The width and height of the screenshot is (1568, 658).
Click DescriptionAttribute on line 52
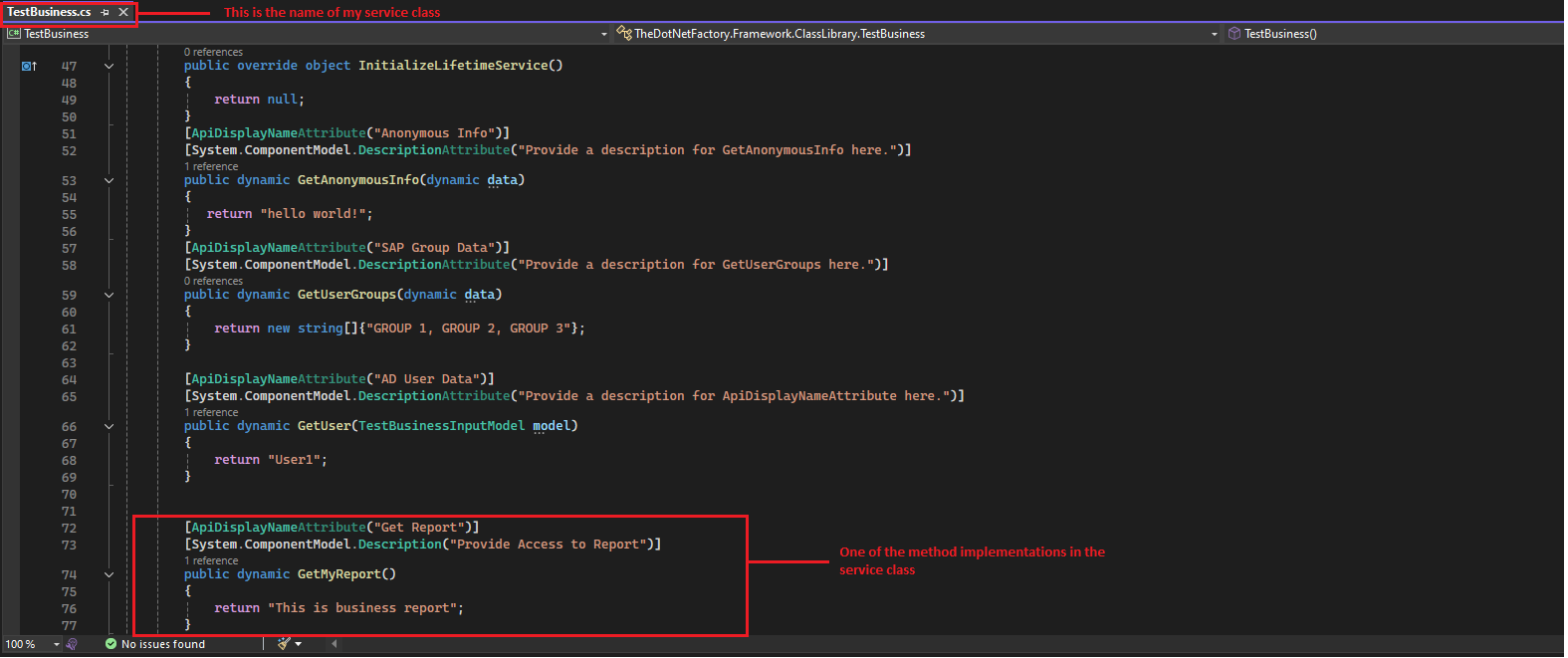[434, 150]
